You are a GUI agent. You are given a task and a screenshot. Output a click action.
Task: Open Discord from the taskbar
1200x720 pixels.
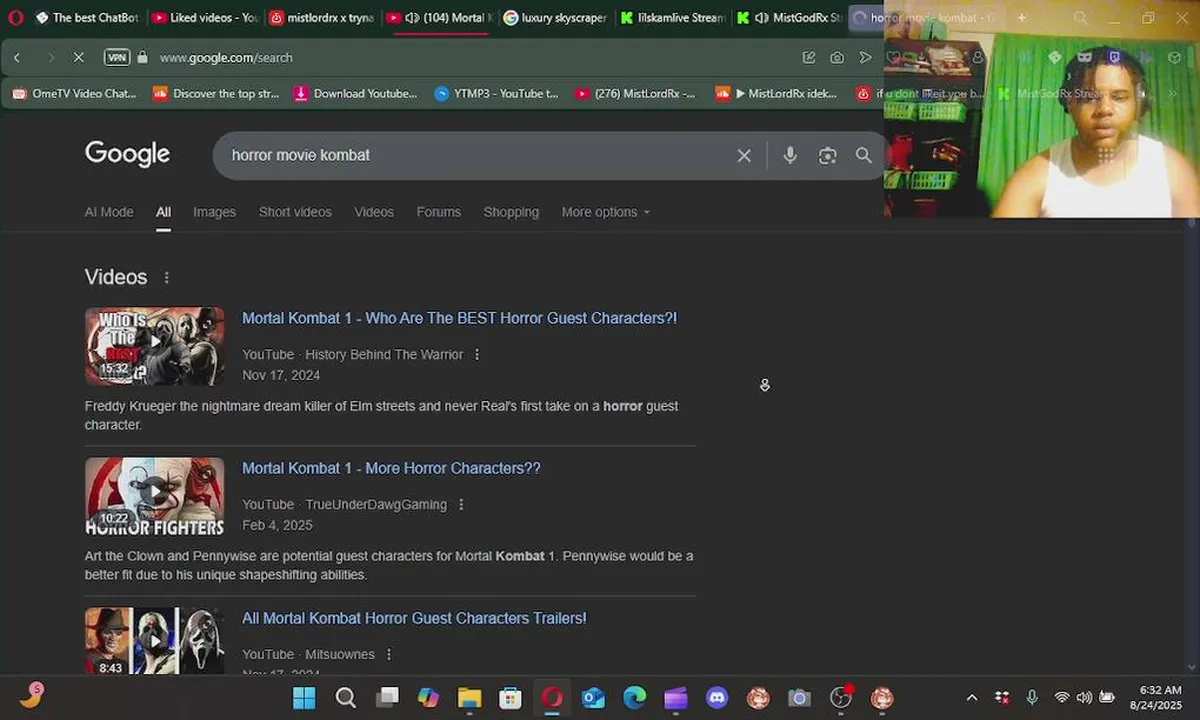717,698
